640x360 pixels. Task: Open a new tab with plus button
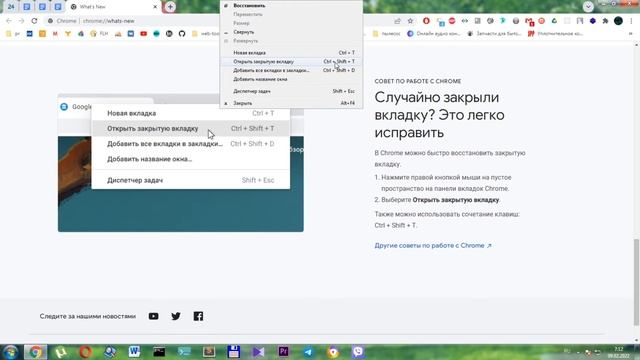(x=170, y=7)
